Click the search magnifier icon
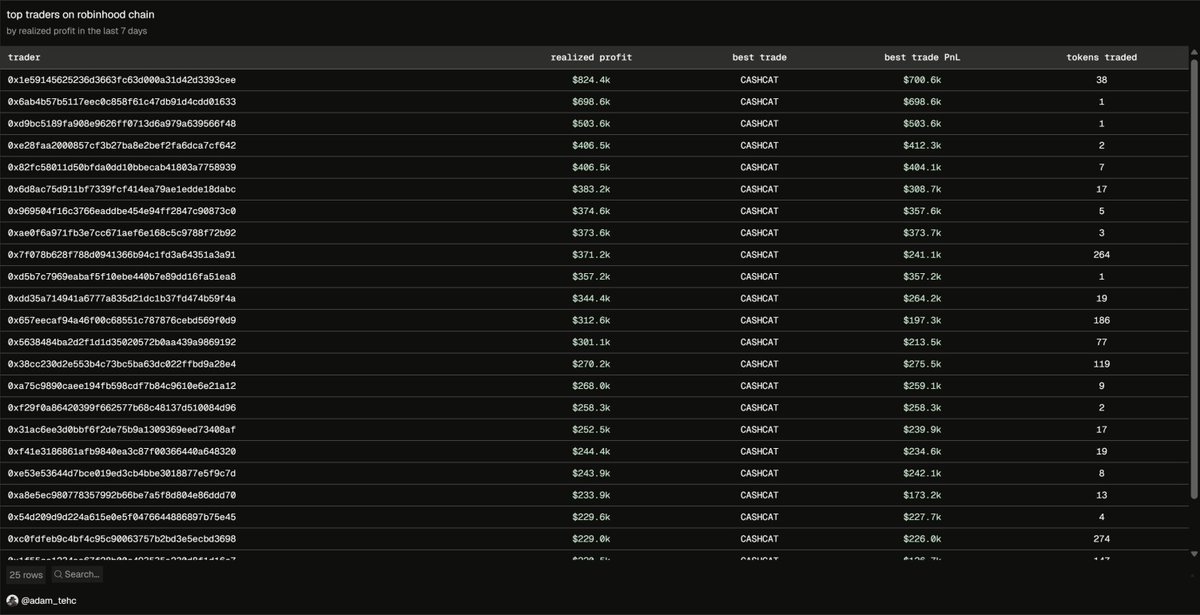This screenshot has width=1200, height=615. click(59, 575)
